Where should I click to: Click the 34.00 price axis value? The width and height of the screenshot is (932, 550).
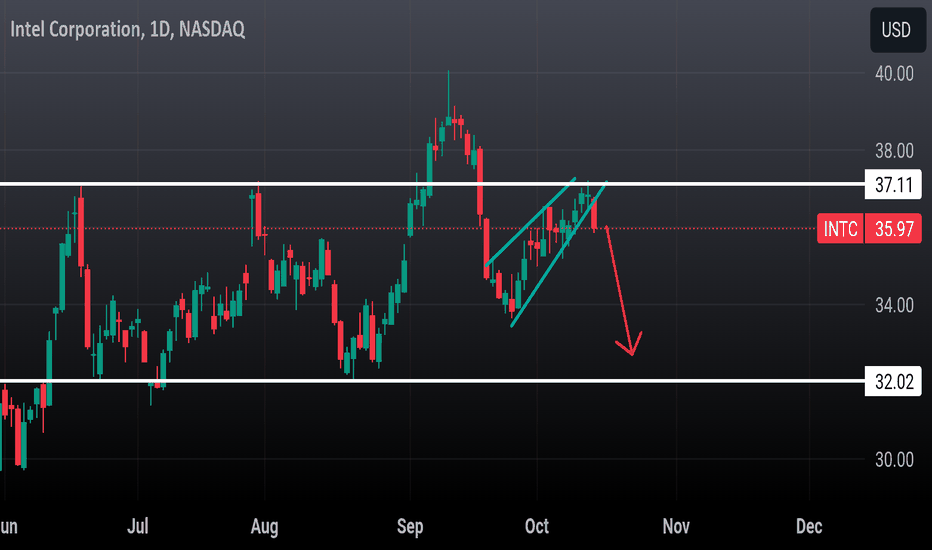[894, 306]
